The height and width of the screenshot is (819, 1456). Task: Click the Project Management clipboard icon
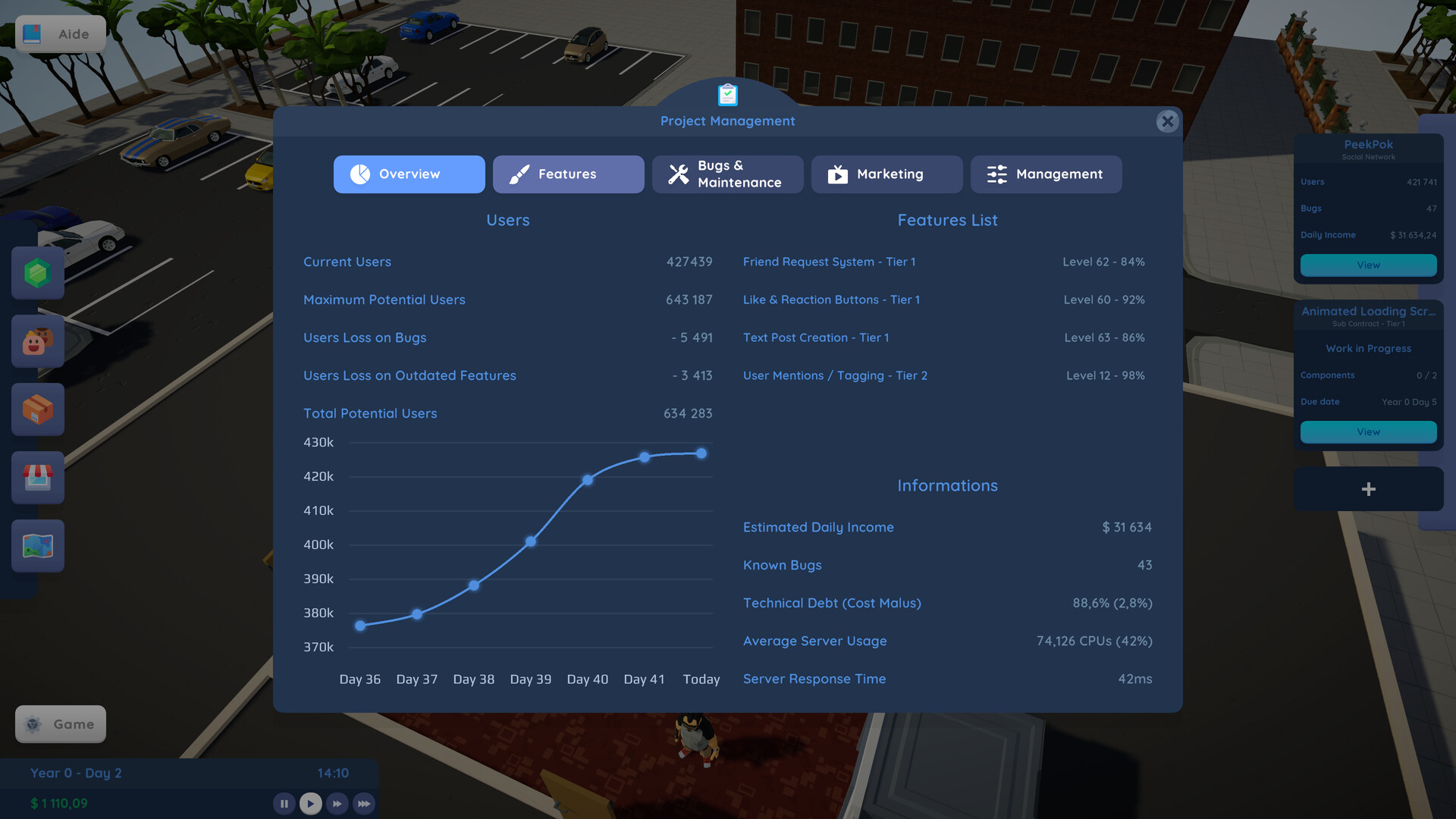727,95
